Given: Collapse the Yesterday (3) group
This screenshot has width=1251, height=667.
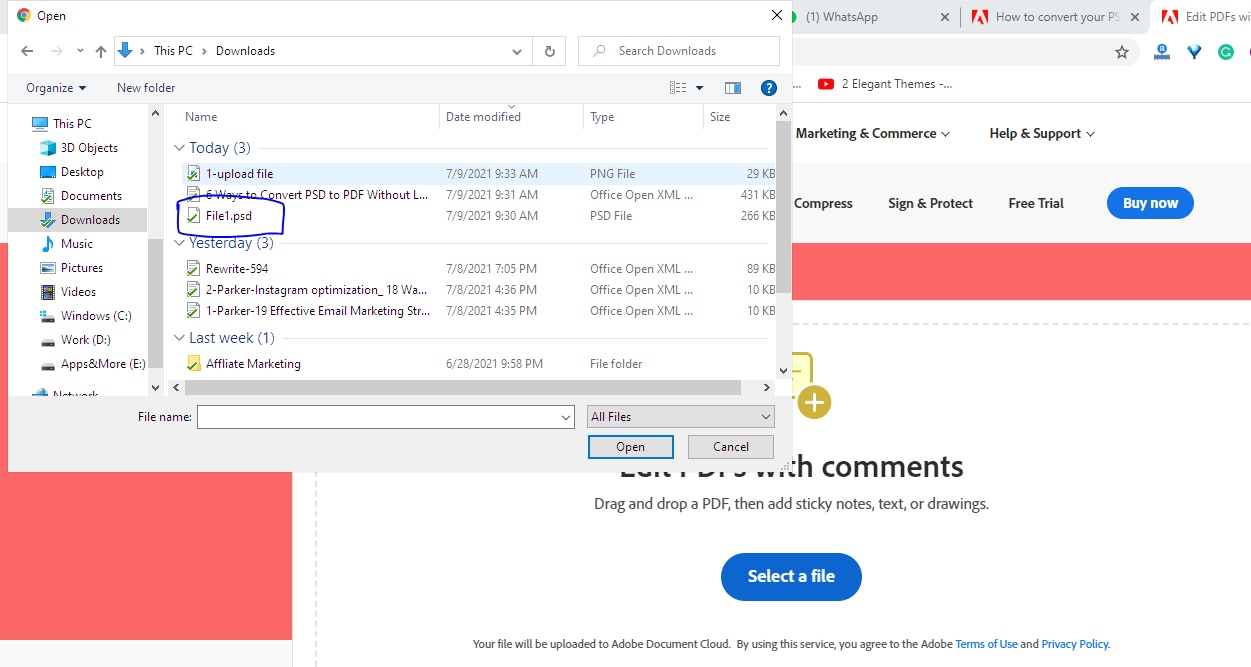Looking at the screenshot, I should pyautogui.click(x=180, y=243).
